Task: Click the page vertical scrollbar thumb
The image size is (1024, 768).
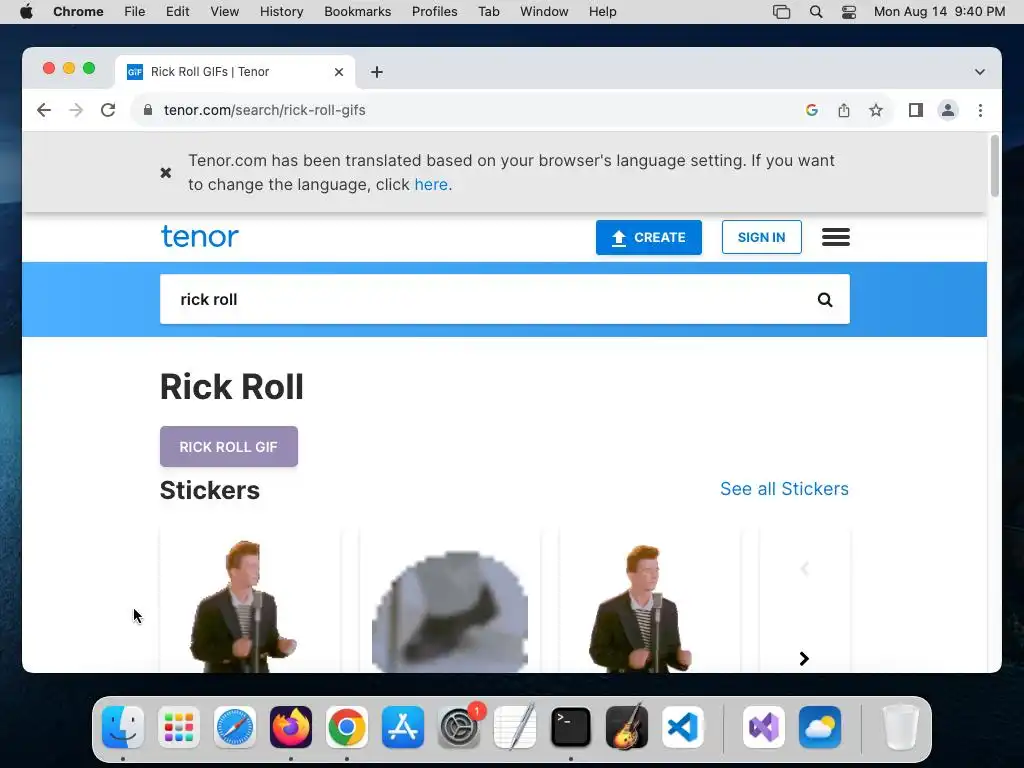Action: pos(995,165)
